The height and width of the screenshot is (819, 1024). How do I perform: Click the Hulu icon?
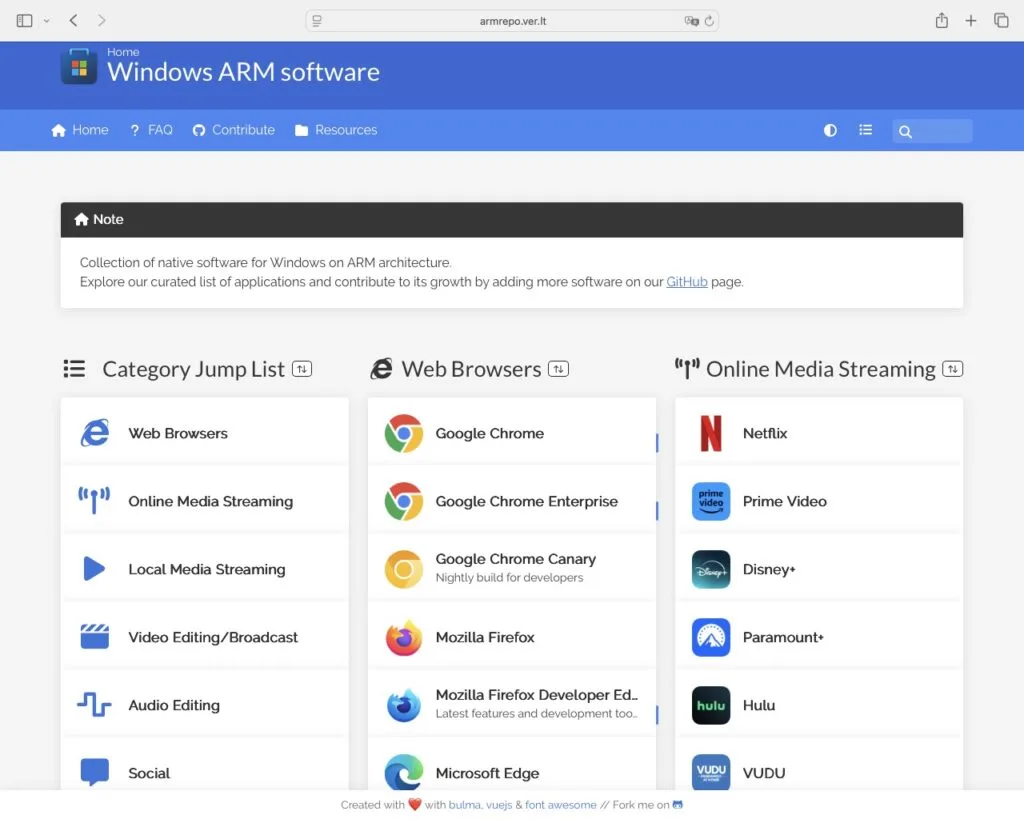click(x=711, y=705)
